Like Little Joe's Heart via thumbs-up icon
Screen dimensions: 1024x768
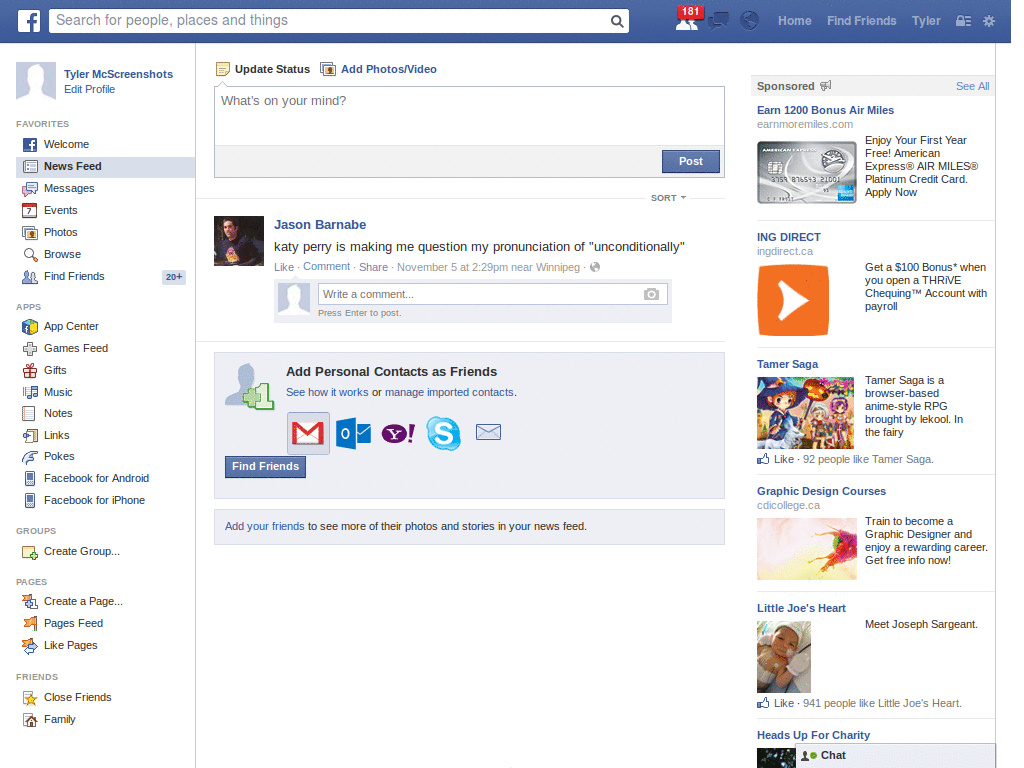(763, 703)
